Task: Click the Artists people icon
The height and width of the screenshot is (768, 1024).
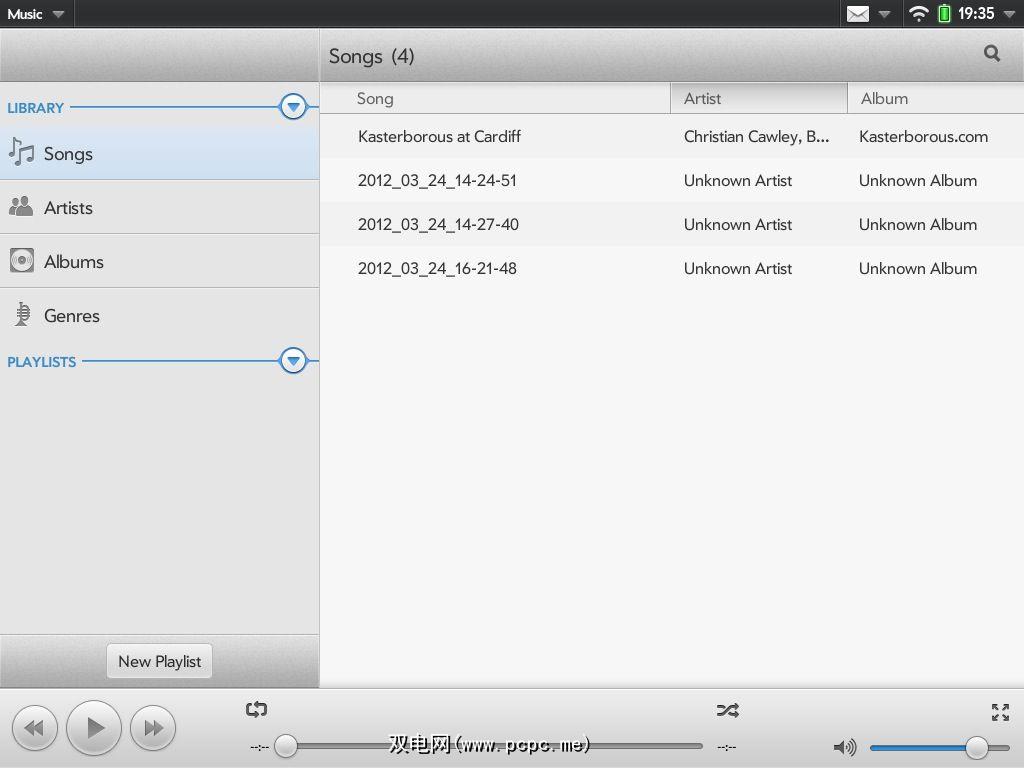Action: pos(21,206)
